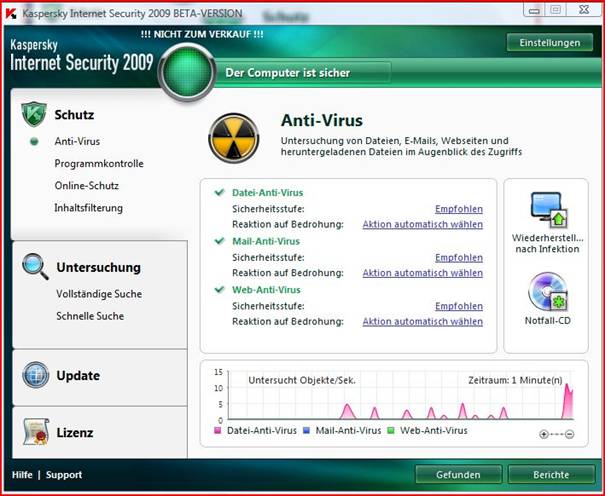Open the Update section
This screenshot has width=605, height=496.
78,375
